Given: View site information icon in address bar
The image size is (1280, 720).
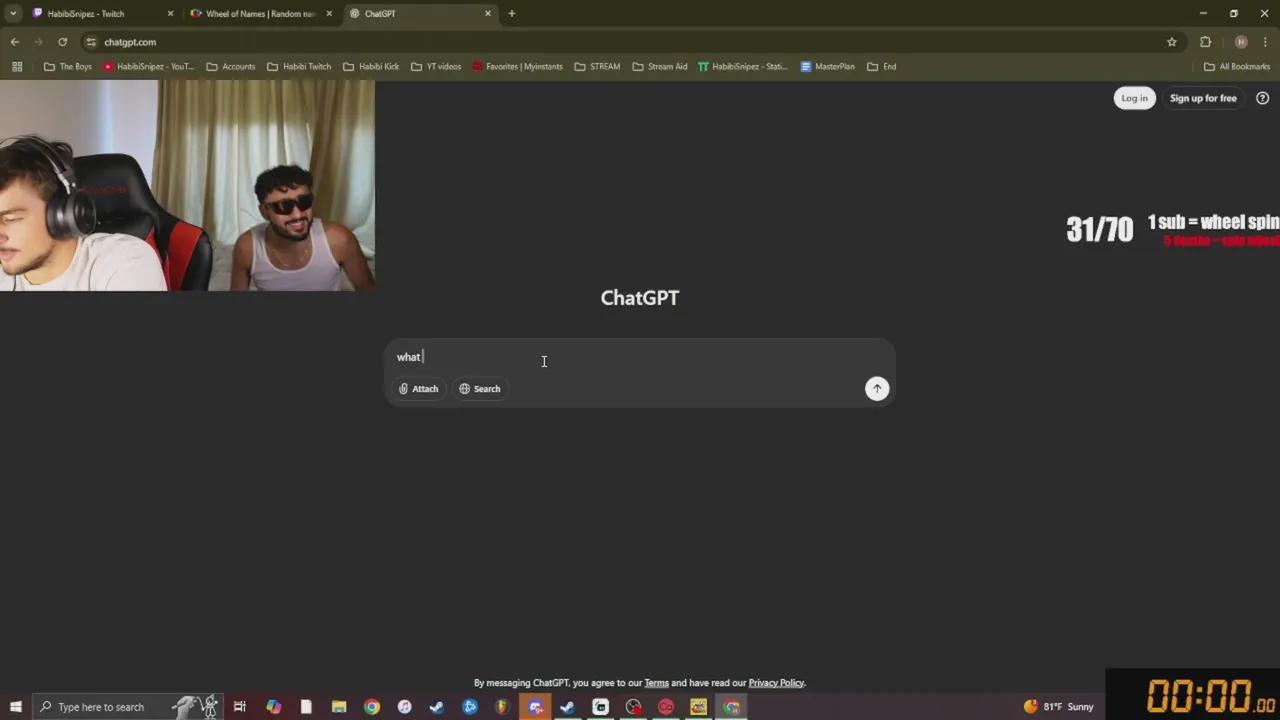Looking at the screenshot, I should point(91,42).
